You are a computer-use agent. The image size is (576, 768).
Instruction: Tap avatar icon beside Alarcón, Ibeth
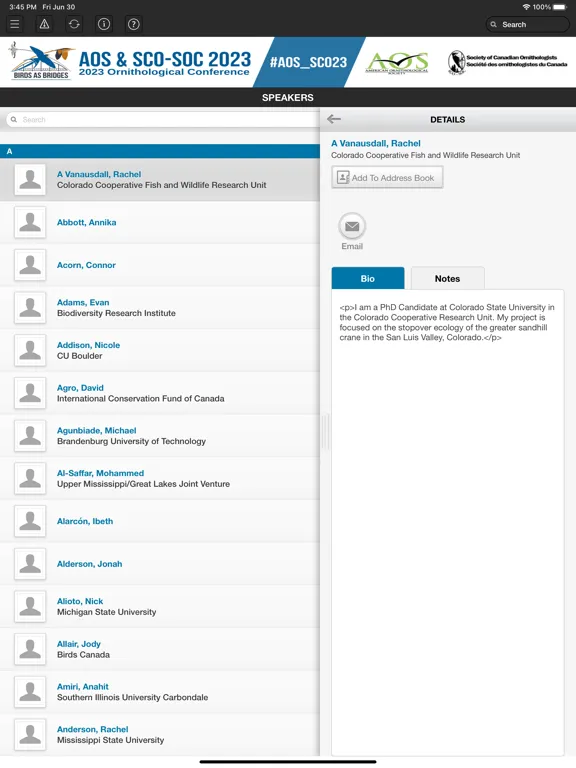(30, 521)
